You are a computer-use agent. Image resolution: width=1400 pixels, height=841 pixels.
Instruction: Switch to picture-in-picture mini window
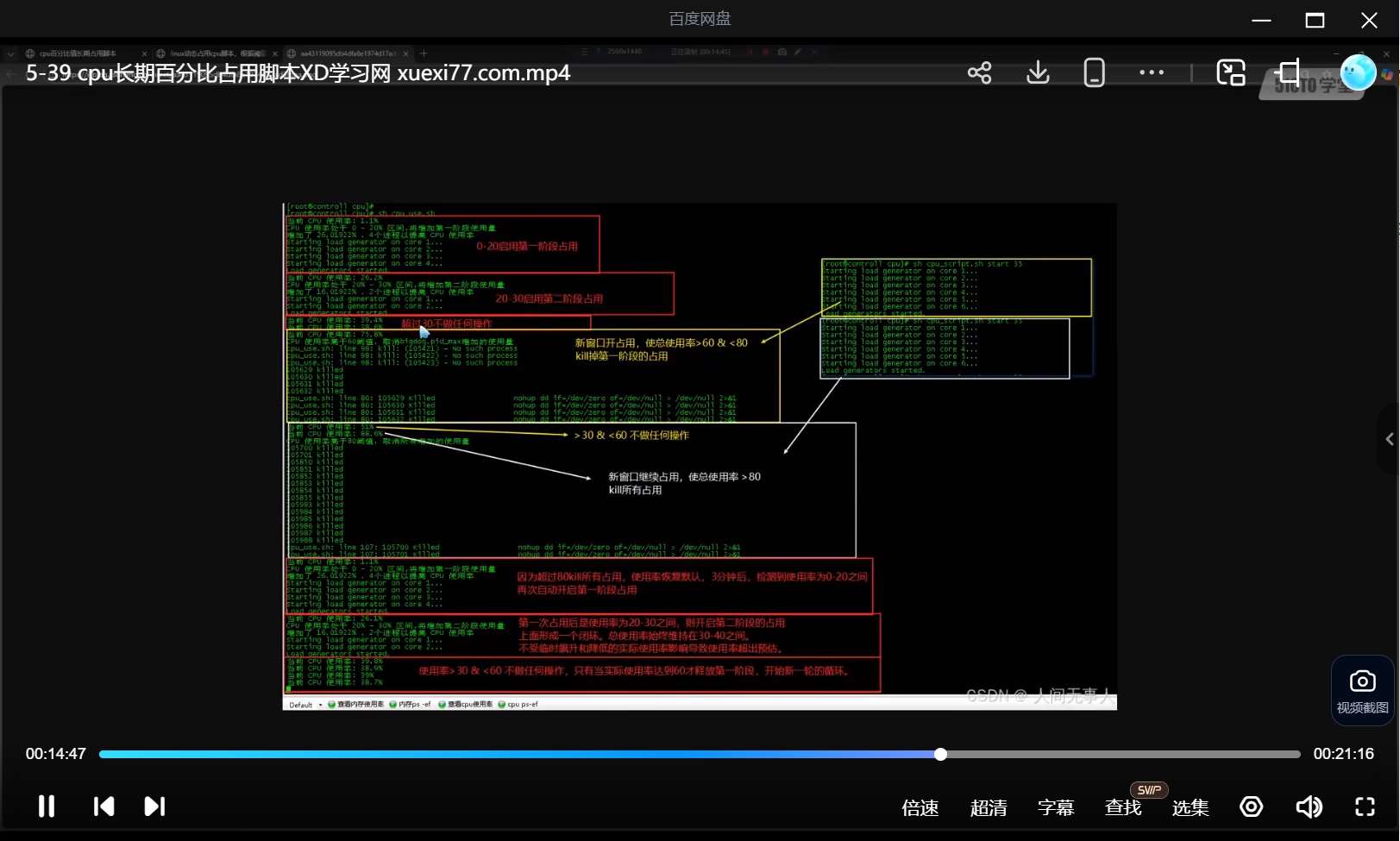tap(1231, 73)
